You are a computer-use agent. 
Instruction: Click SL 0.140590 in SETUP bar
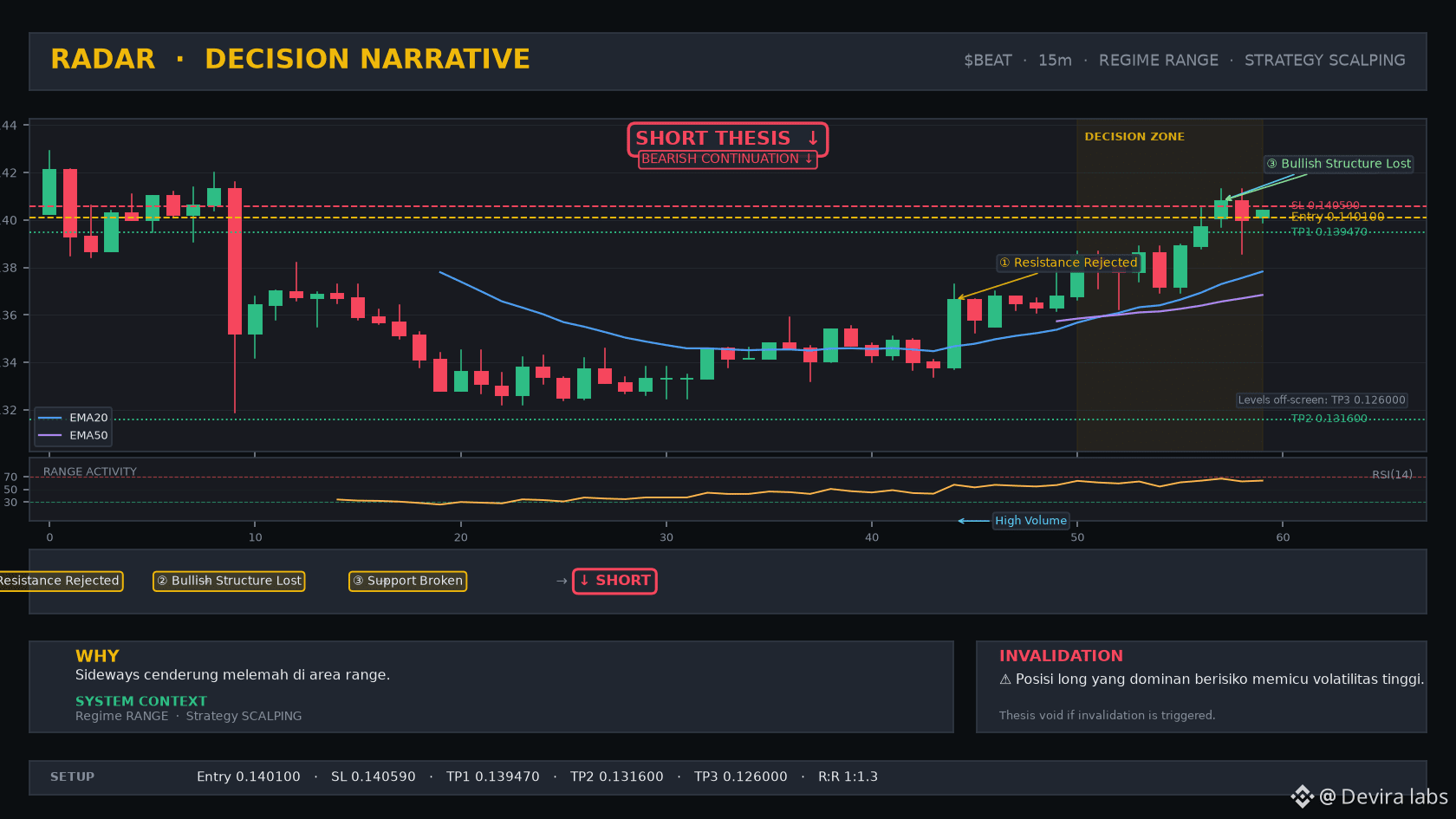tap(374, 777)
